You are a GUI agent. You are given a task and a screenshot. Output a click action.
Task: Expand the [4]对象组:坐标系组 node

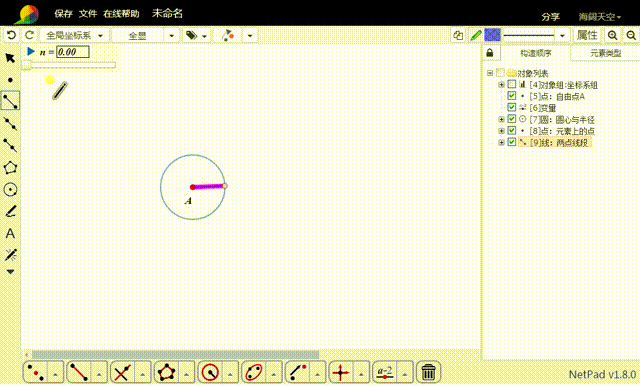coord(501,84)
